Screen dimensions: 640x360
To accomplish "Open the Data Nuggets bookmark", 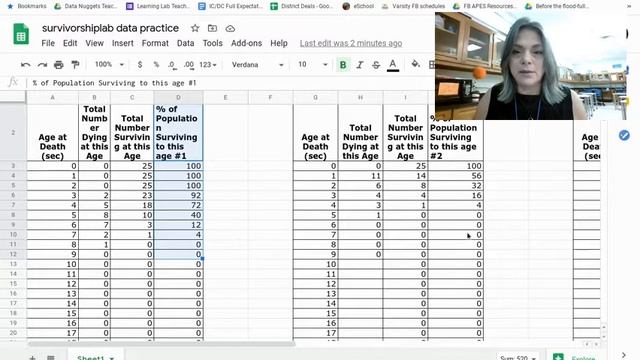I will (85, 6).
